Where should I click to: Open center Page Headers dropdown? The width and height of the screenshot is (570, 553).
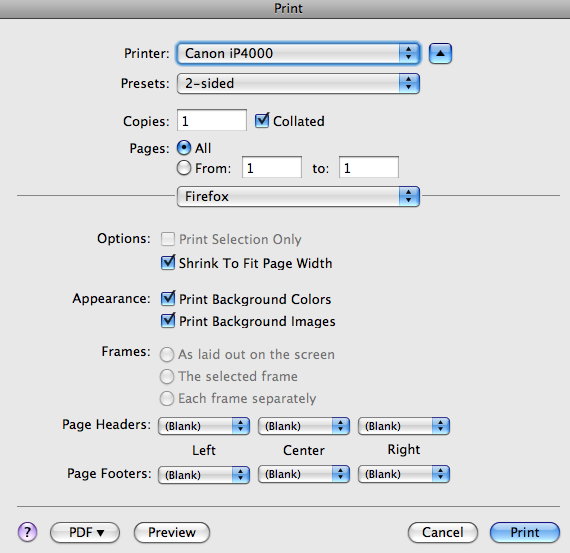click(304, 426)
